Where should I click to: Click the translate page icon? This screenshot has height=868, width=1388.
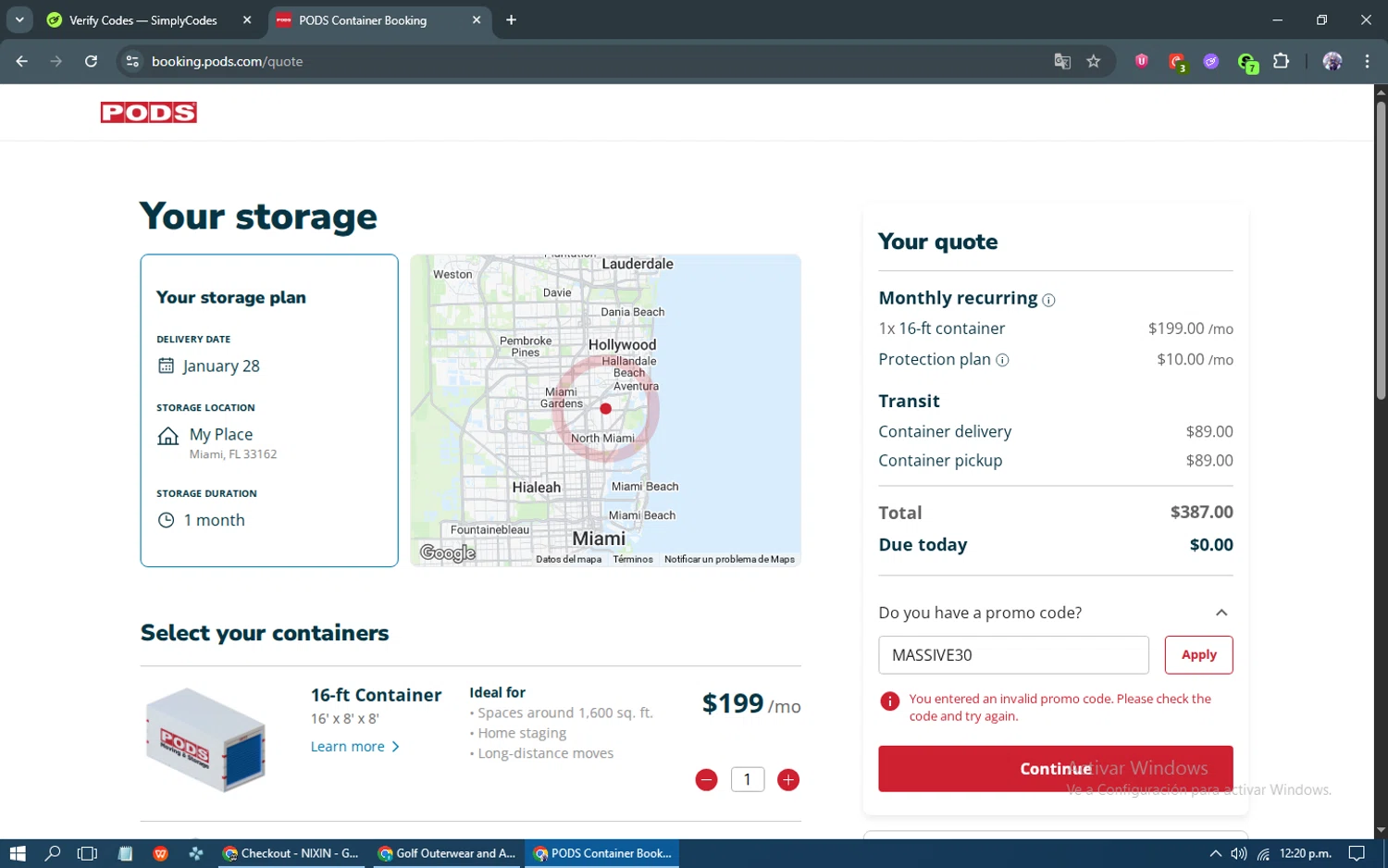coord(1061,61)
